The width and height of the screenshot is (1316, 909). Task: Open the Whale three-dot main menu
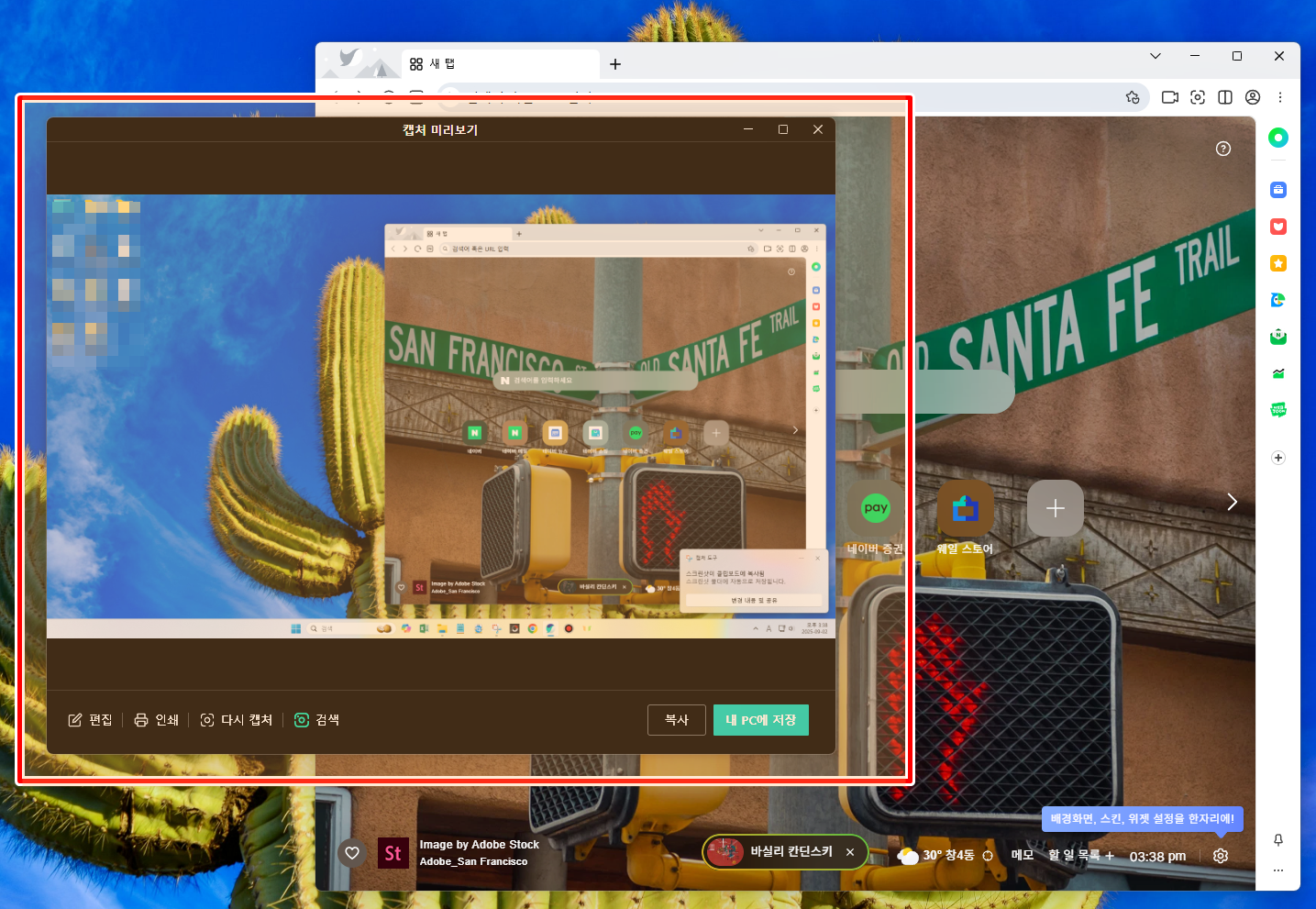tap(1280, 97)
